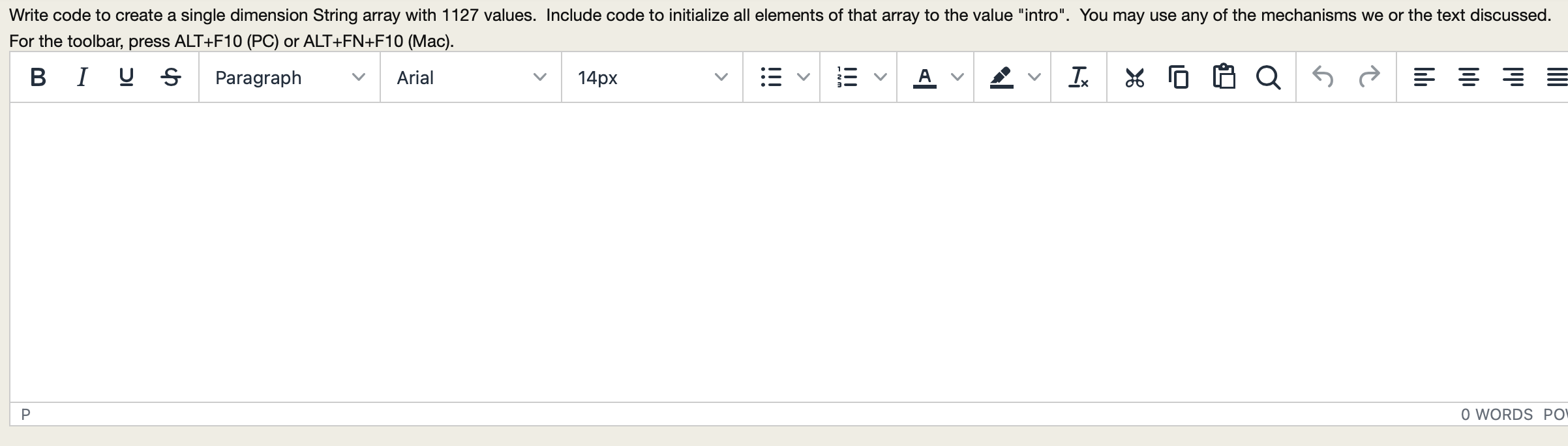
Task: Paste using the clipboard icon
Action: point(1224,78)
